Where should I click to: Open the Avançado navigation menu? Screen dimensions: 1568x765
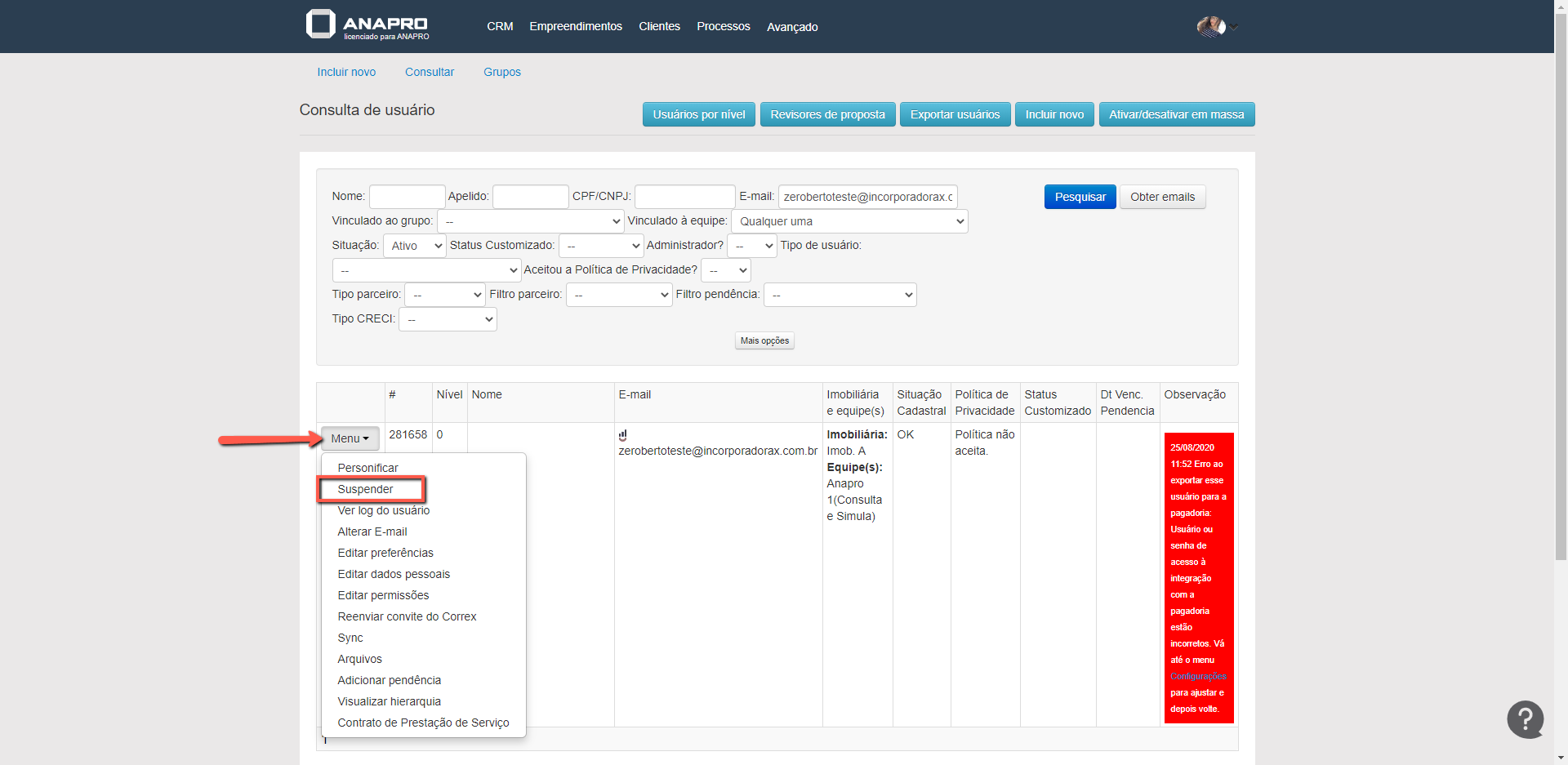pyautogui.click(x=791, y=27)
